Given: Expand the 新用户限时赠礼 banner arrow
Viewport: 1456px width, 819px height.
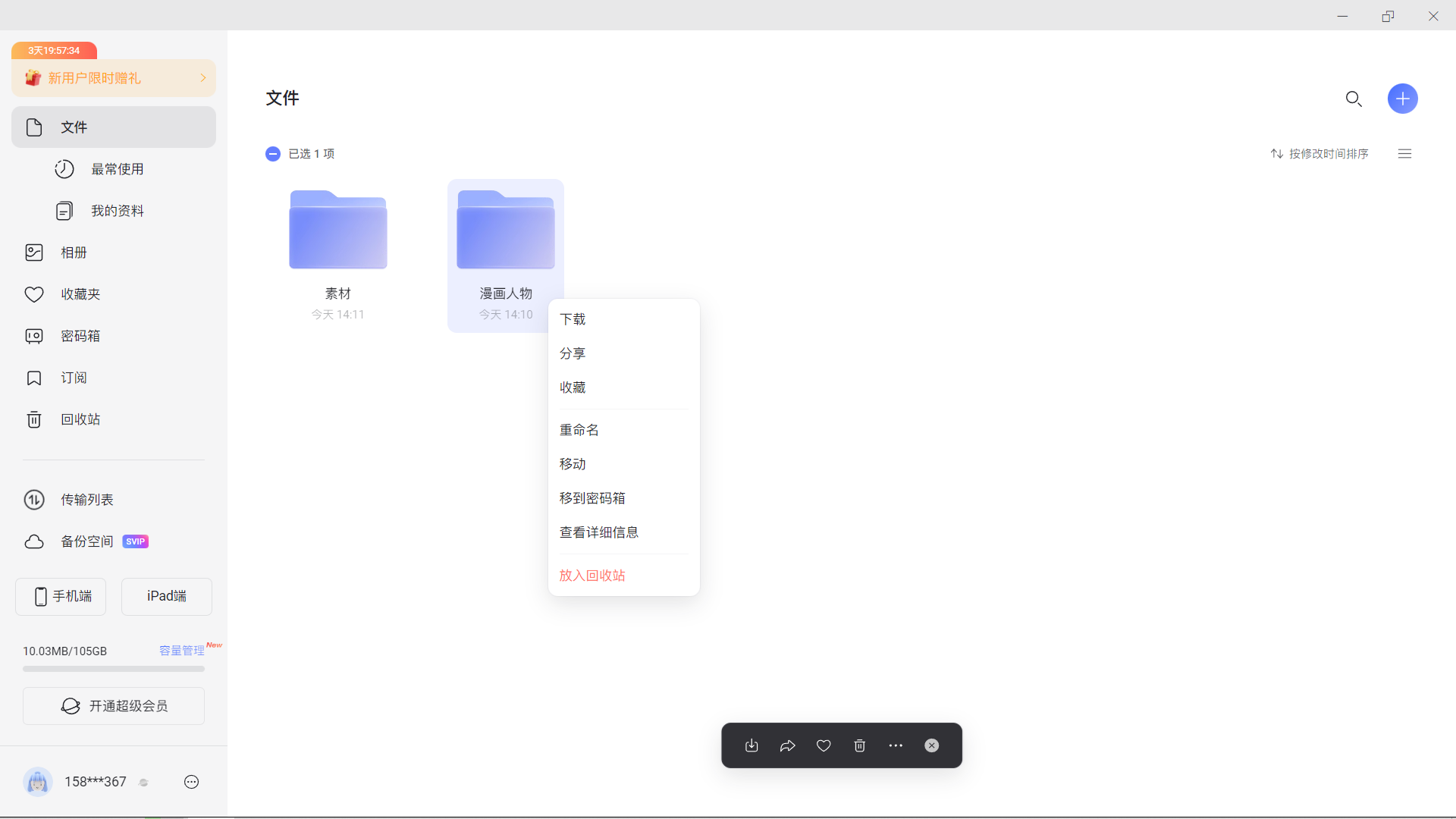Looking at the screenshot, I should click(x=202, y=78).
